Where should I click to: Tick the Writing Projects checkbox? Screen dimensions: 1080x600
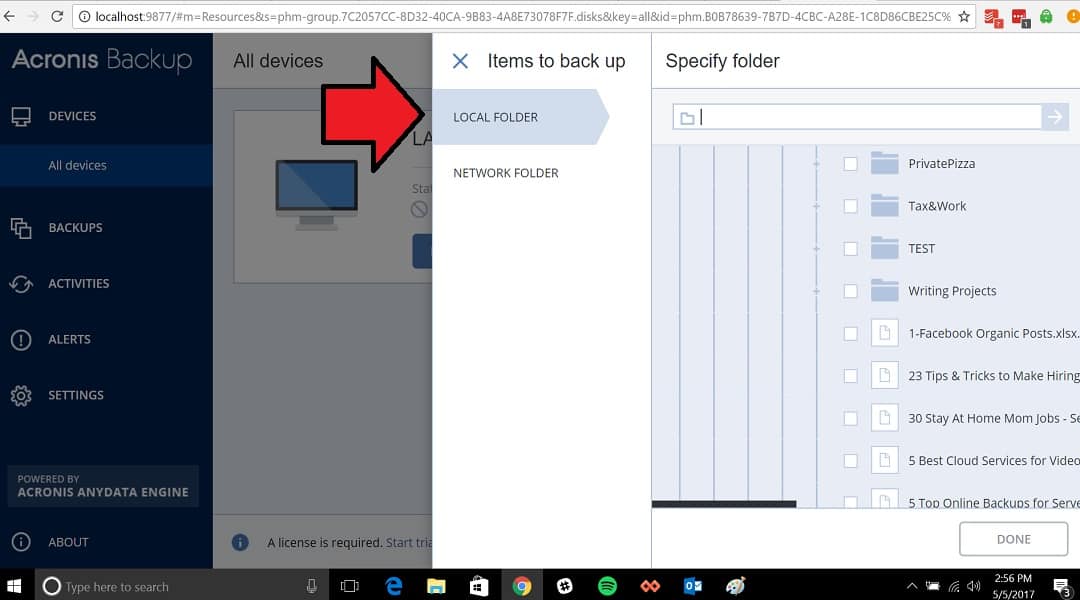click(851, 291)
